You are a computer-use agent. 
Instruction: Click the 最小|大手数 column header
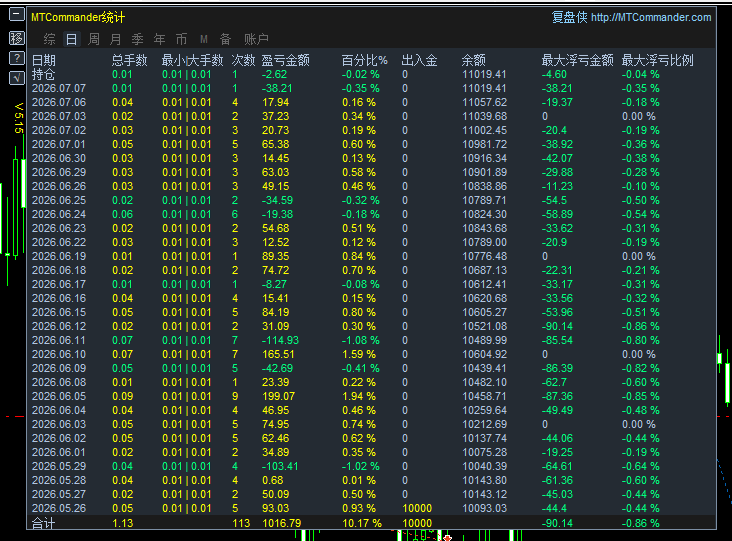(192, 60)
